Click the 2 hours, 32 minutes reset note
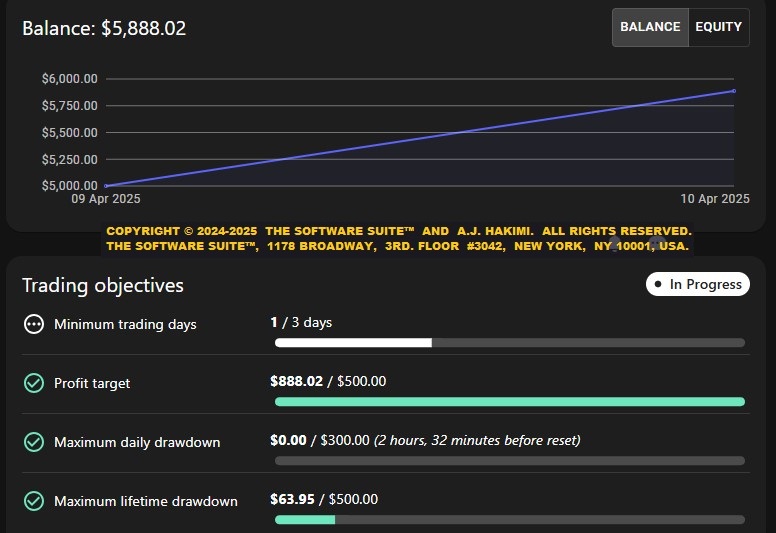Viewport: 776px width, 533px height. (x=477, y=440)
